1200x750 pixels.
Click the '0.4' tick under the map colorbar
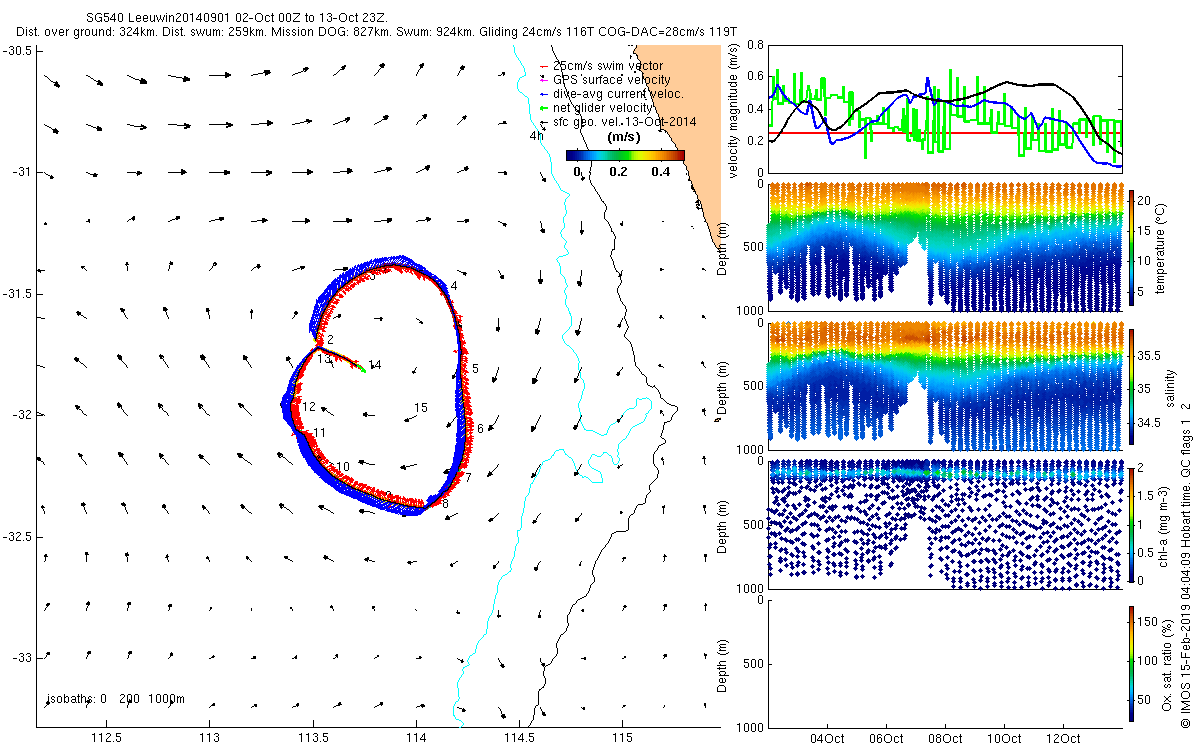click(x=660, y=172)
